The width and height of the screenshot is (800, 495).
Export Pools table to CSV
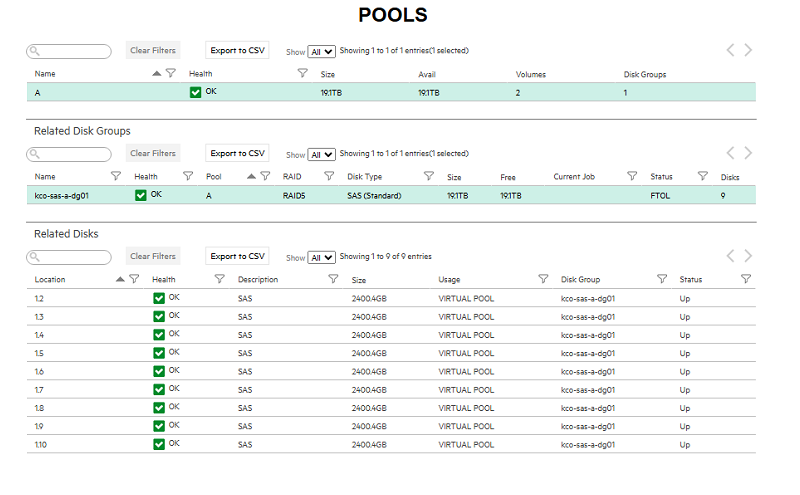pos(237,51)
